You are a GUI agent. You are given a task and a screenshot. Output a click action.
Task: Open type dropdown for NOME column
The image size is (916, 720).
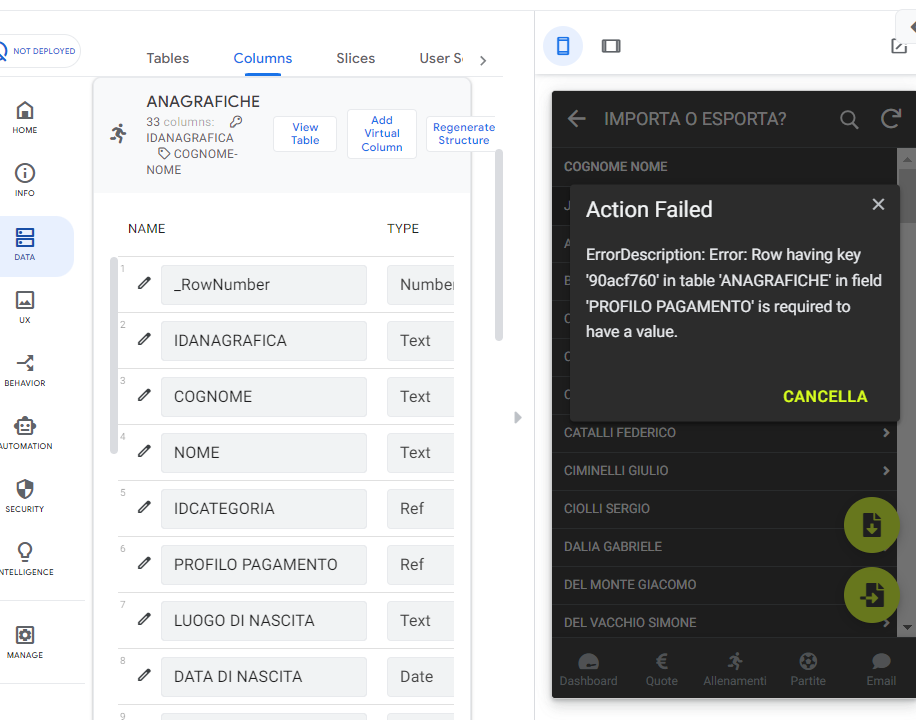(421, 452)
